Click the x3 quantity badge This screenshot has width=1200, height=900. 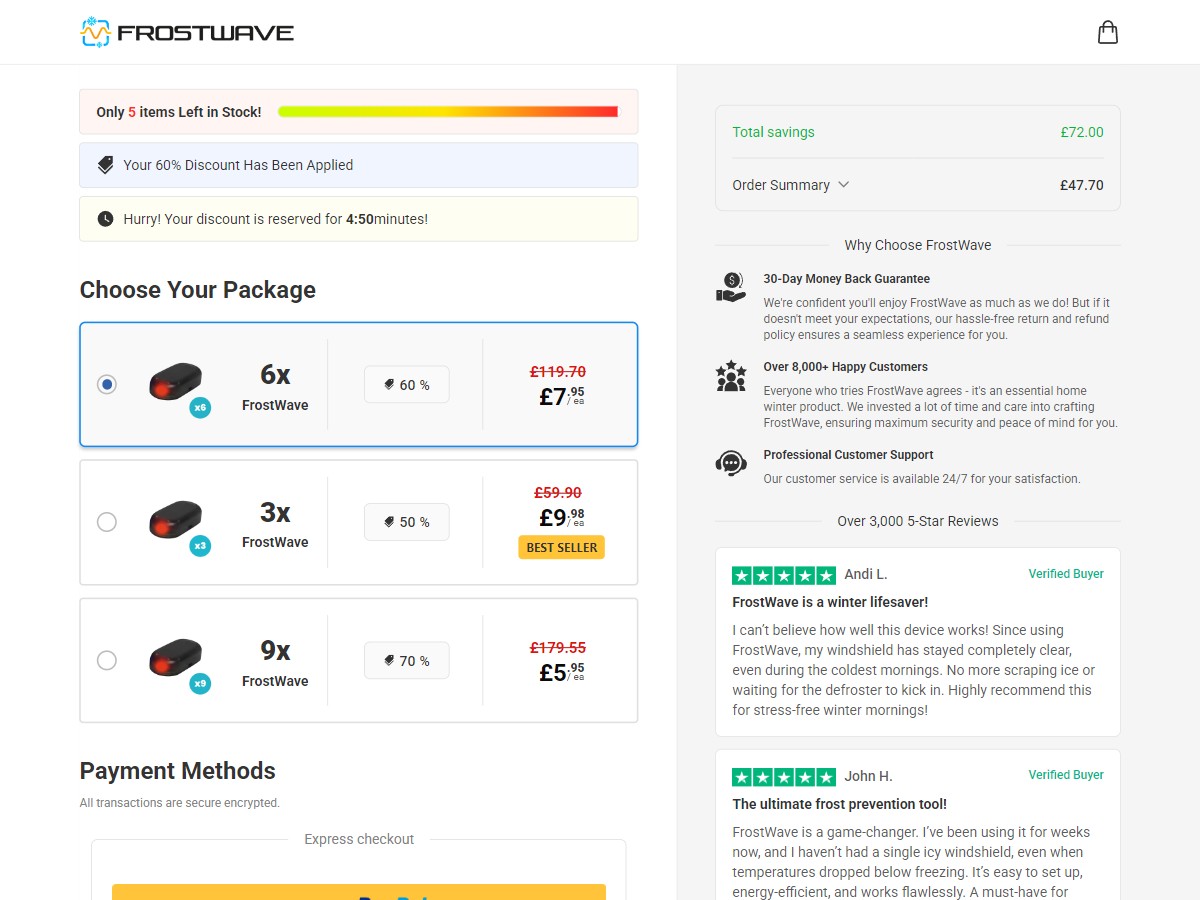tap(200, 546)
